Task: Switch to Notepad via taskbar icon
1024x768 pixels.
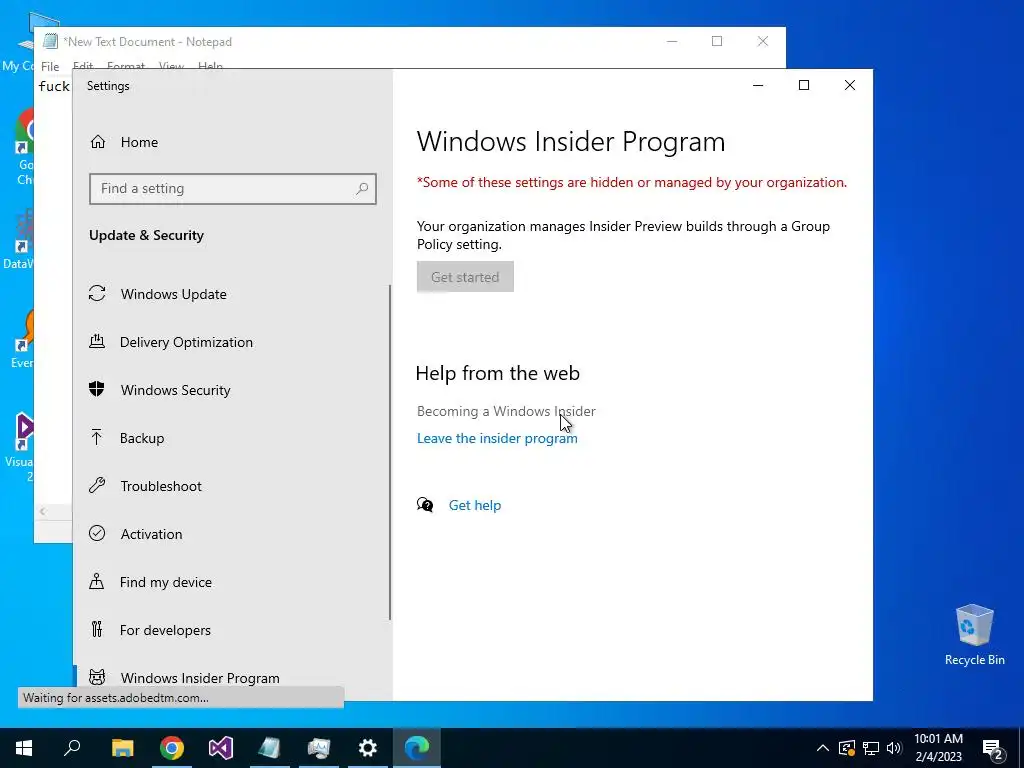Action: click(269, 748)
